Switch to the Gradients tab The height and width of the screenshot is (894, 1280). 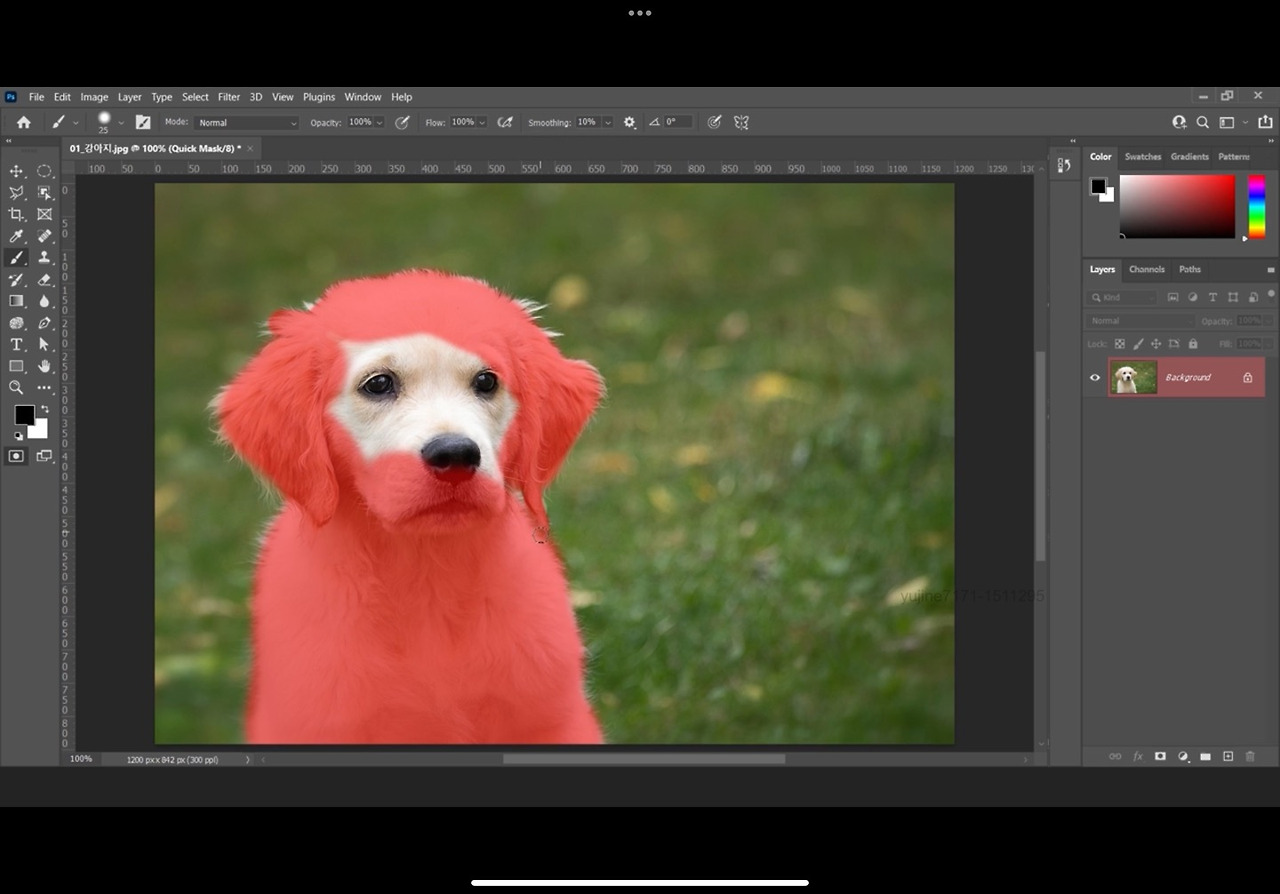click(x=1190, y=156)
